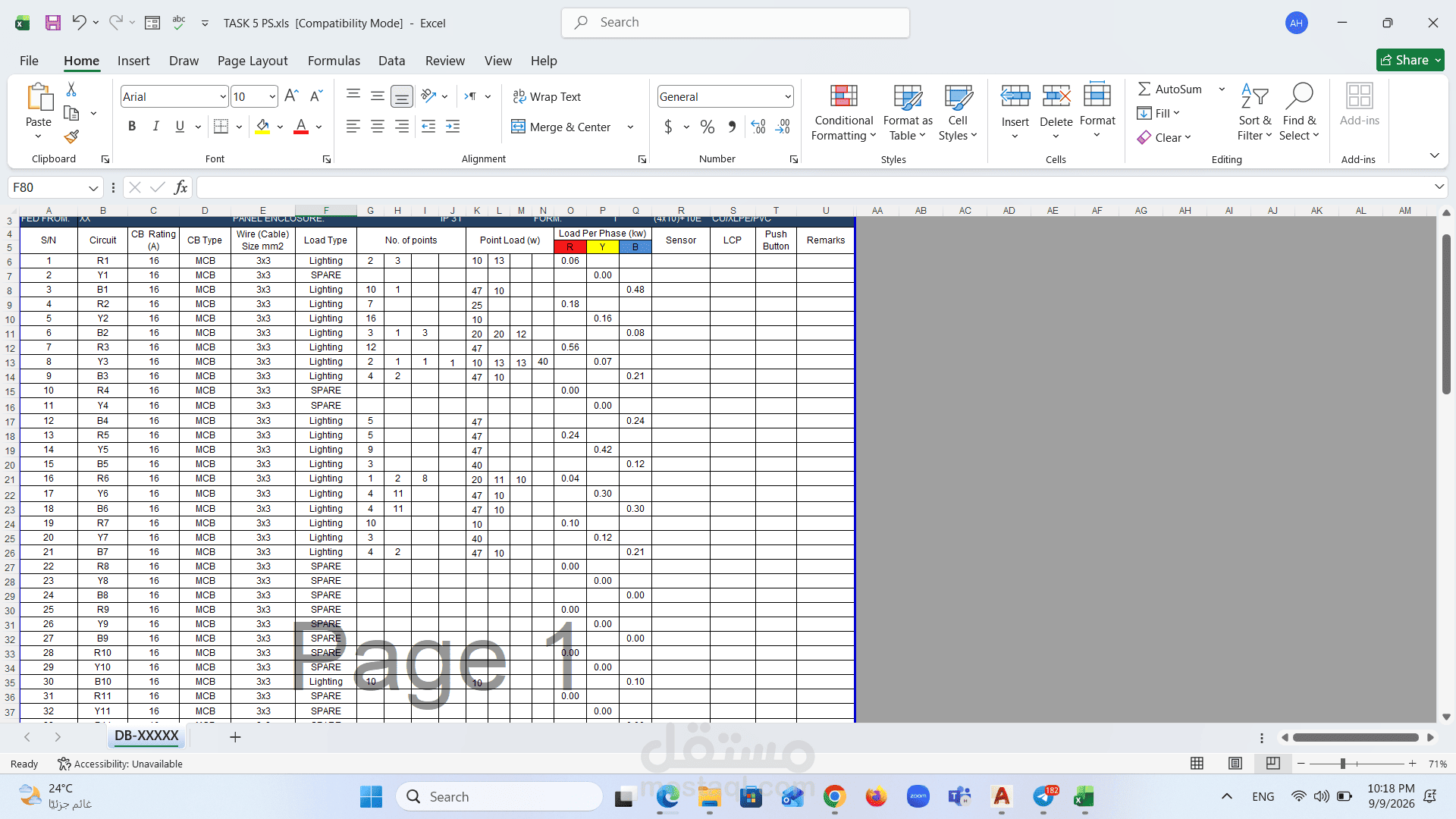Expand Merge & Center dropdown arrow
The width and height of the screenshot is (1456, 819).
point(630,127)
